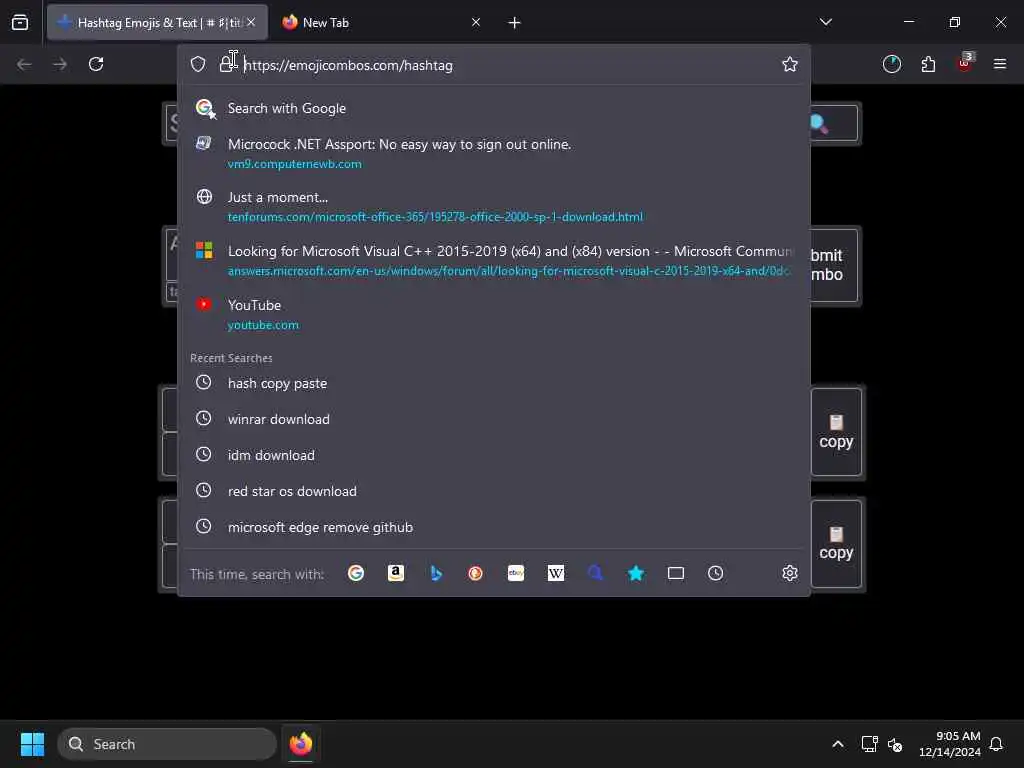
Task: Open the clock and date panel
Action: pos(949,744)
